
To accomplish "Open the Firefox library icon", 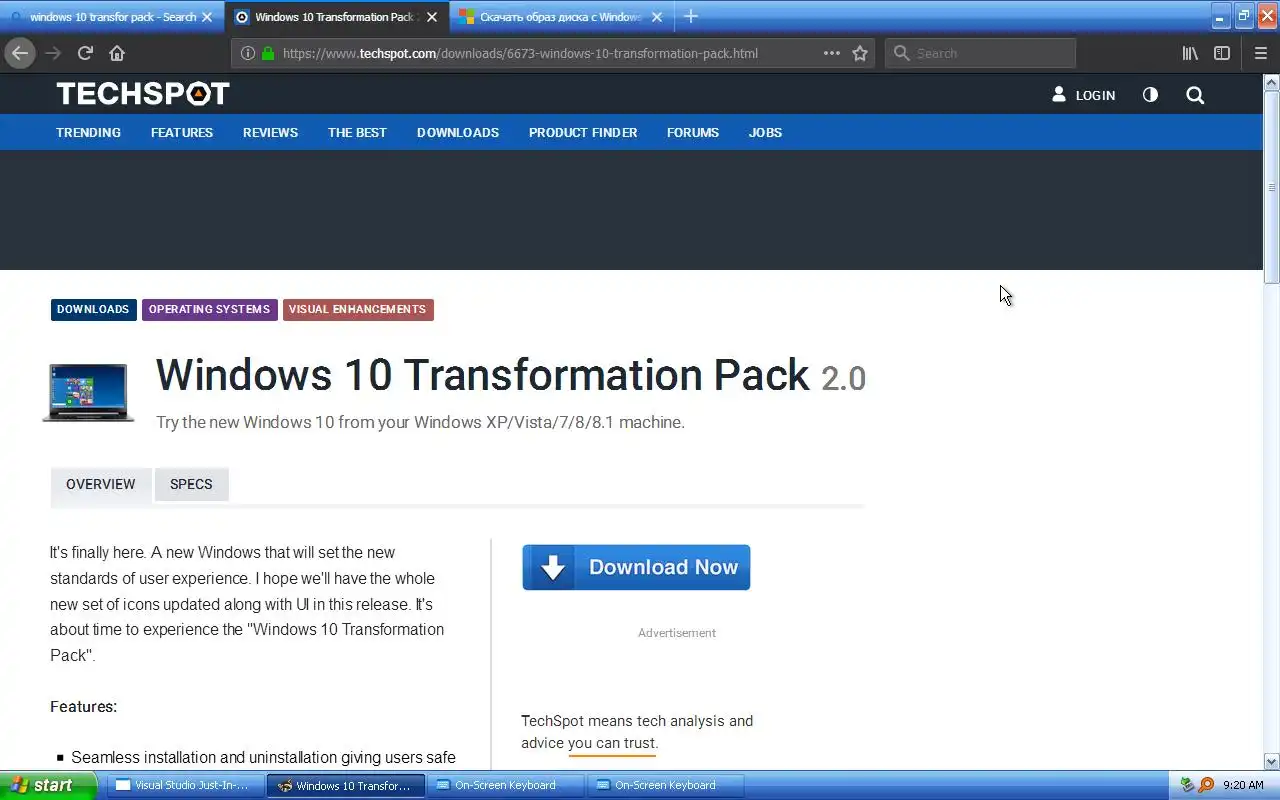I will tap(1190, 53).
